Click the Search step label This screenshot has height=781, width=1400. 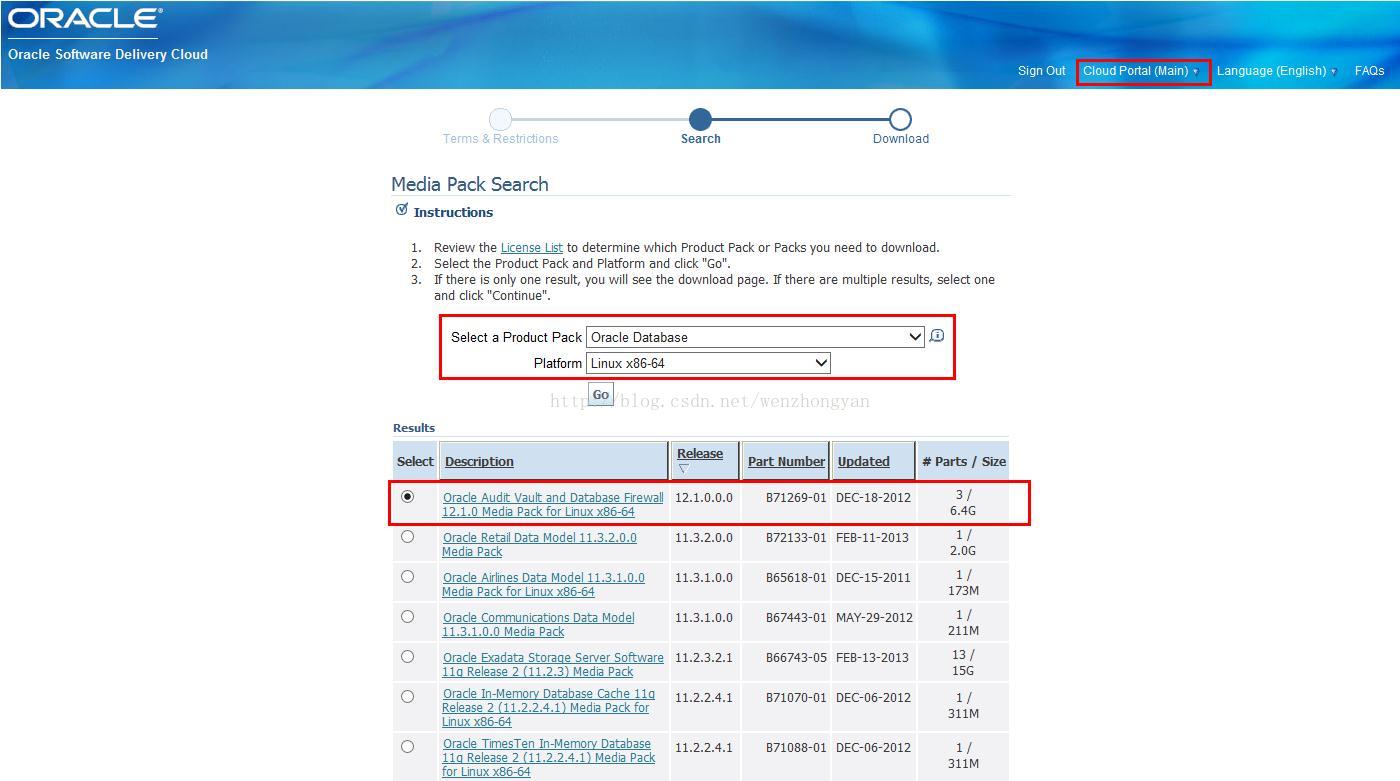point(701,139)
